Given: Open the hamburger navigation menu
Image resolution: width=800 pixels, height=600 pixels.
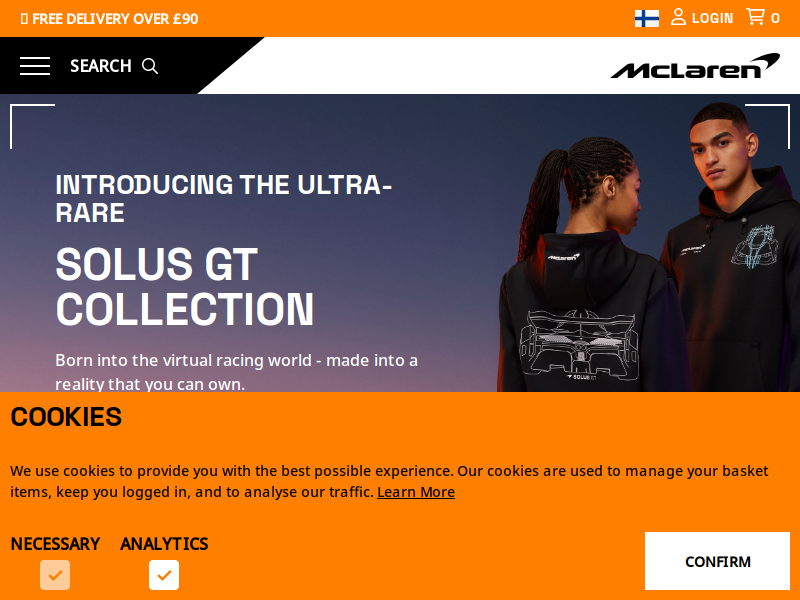Looking at the screenshot, I should tap(35, 66).
